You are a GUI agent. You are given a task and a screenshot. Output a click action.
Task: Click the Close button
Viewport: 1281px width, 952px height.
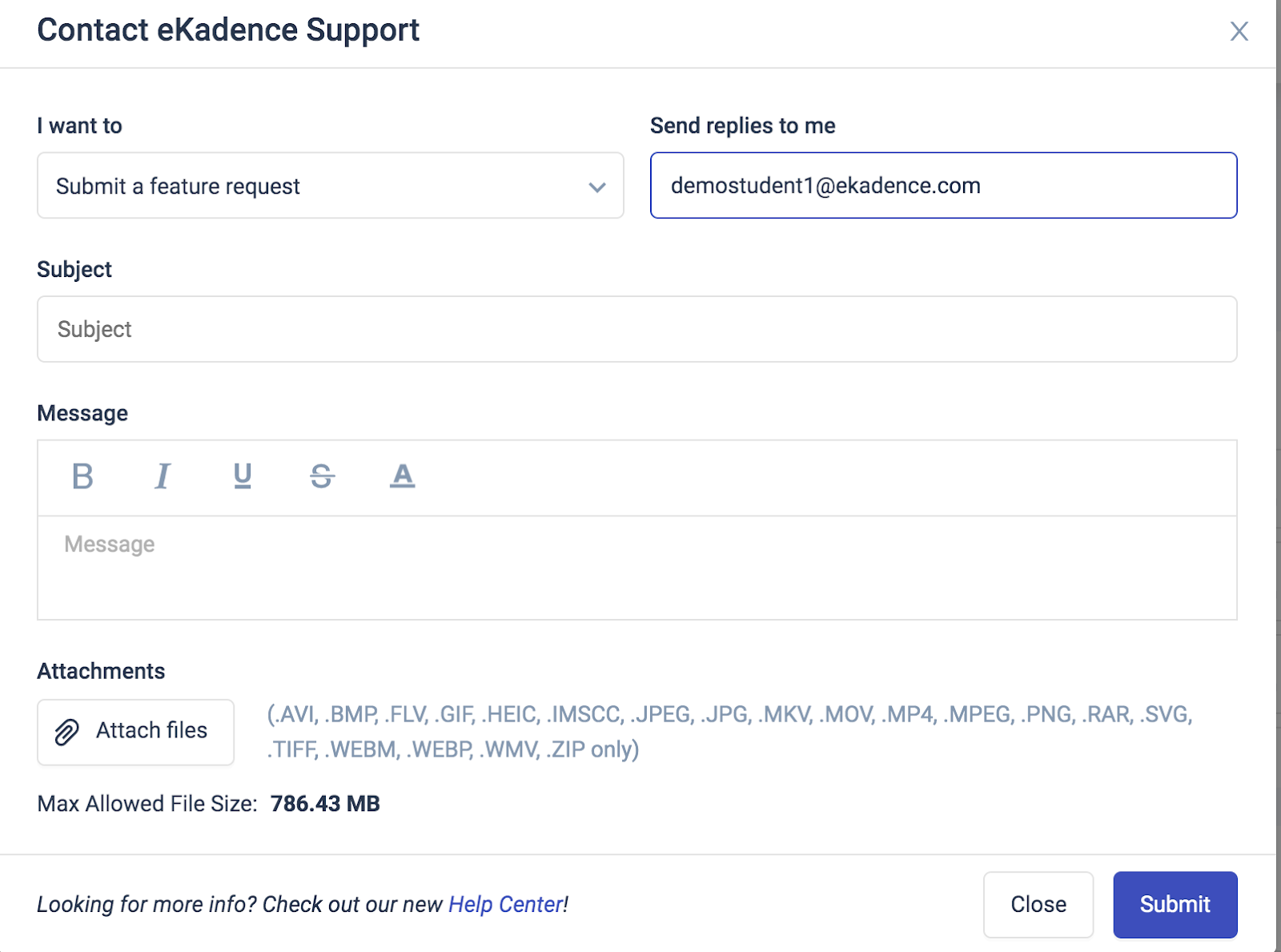click(x=1038, y=905)
